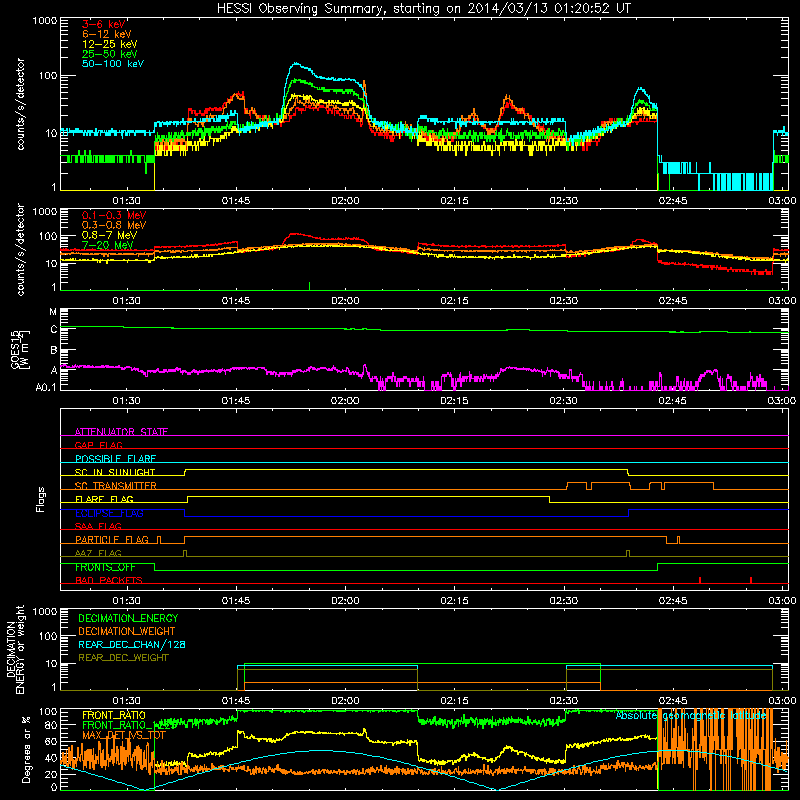Click the REAR_DEC_WEIGHT legend label
Image resolution: width=800 pixels, height=800 pixels.
(123, 658)
